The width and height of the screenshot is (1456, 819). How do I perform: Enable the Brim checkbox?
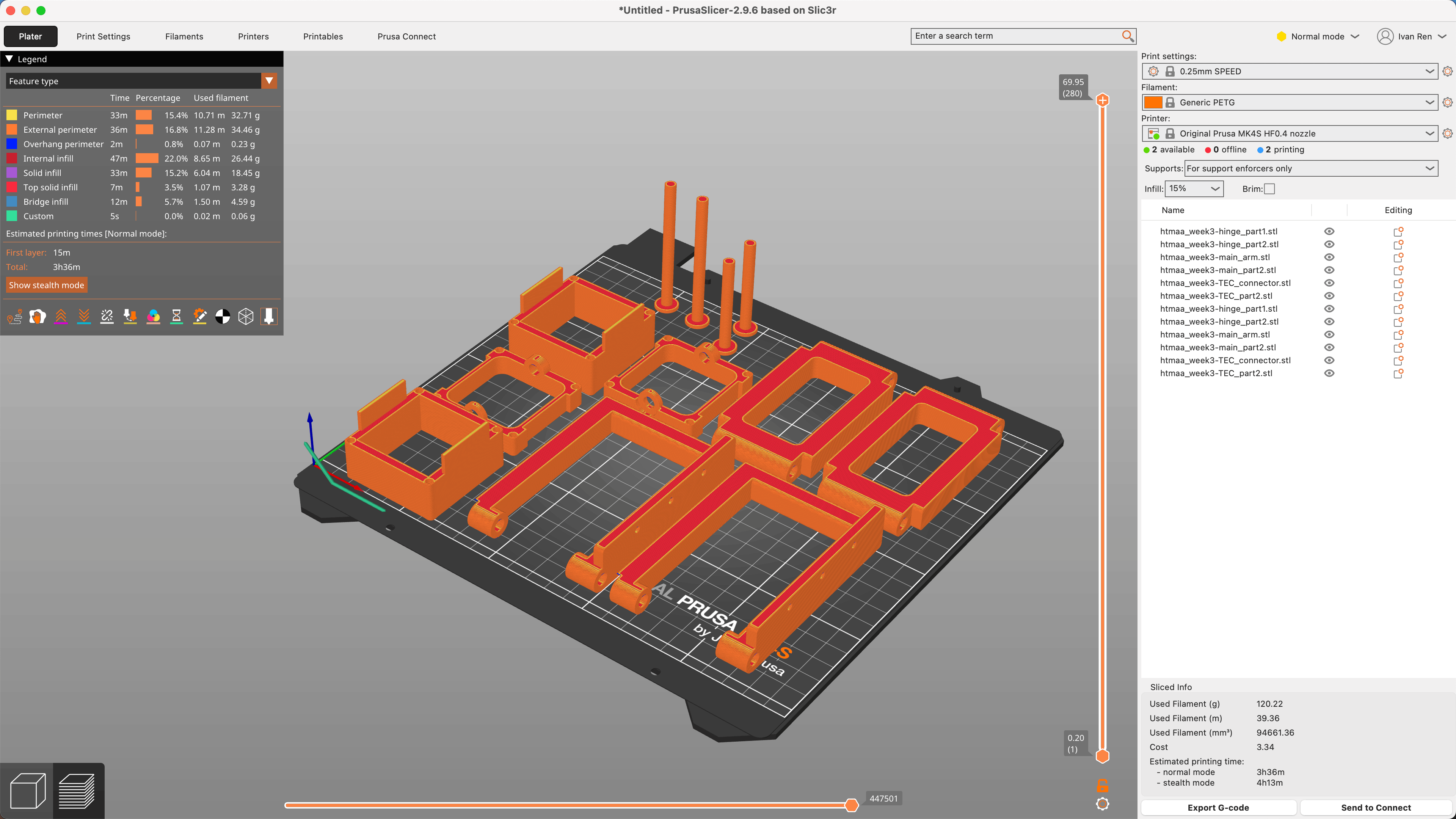tap(1269, 189)
